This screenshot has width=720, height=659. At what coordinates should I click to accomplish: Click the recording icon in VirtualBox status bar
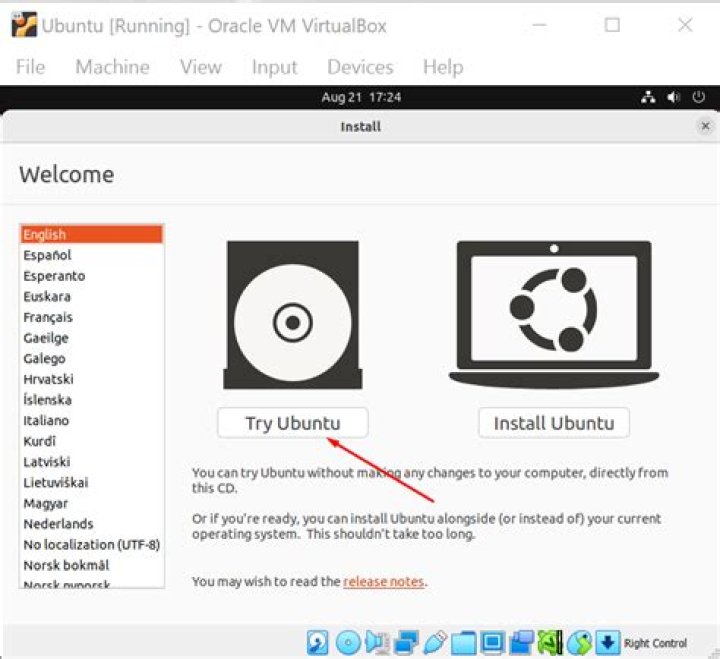pyautogui.click(x=522, y=642)
